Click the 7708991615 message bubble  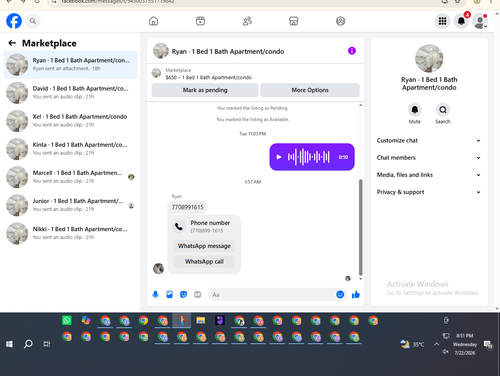click(x=188, y=207)
